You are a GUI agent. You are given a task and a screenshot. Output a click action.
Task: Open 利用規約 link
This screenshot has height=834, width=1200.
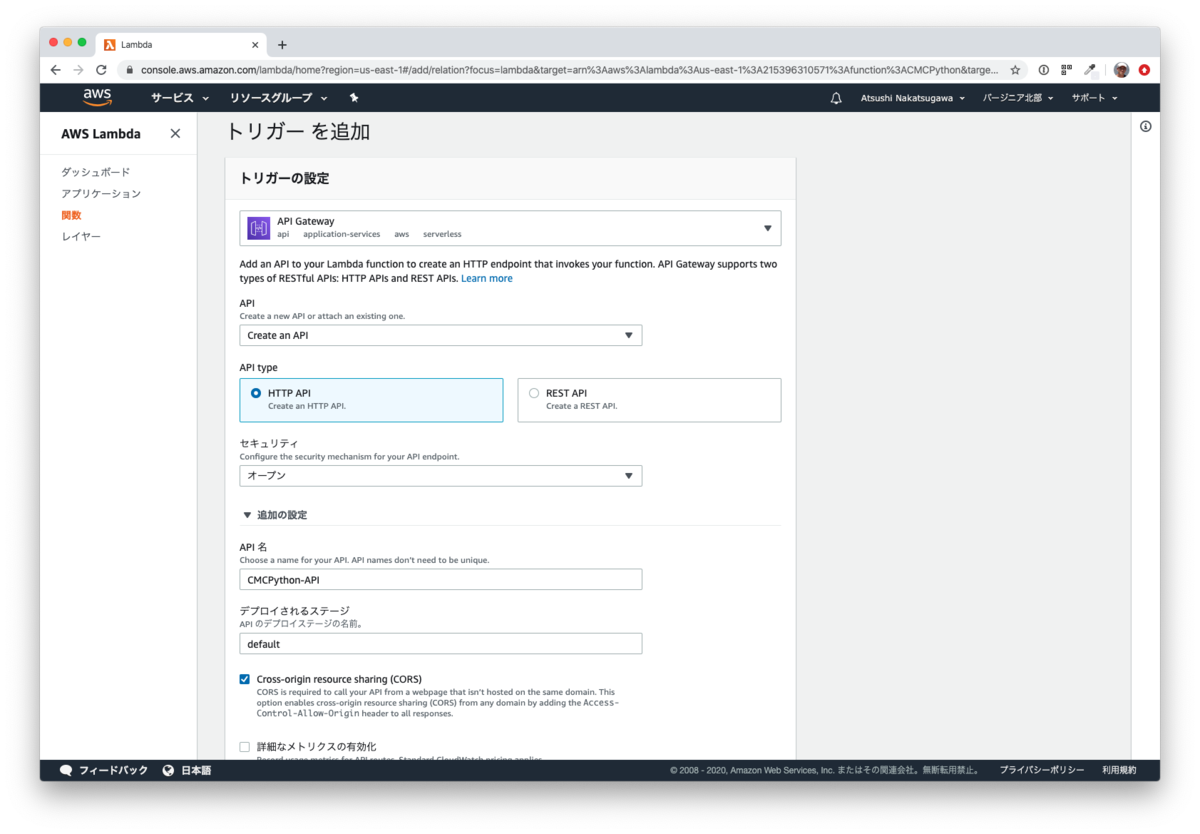(1119, 770)
